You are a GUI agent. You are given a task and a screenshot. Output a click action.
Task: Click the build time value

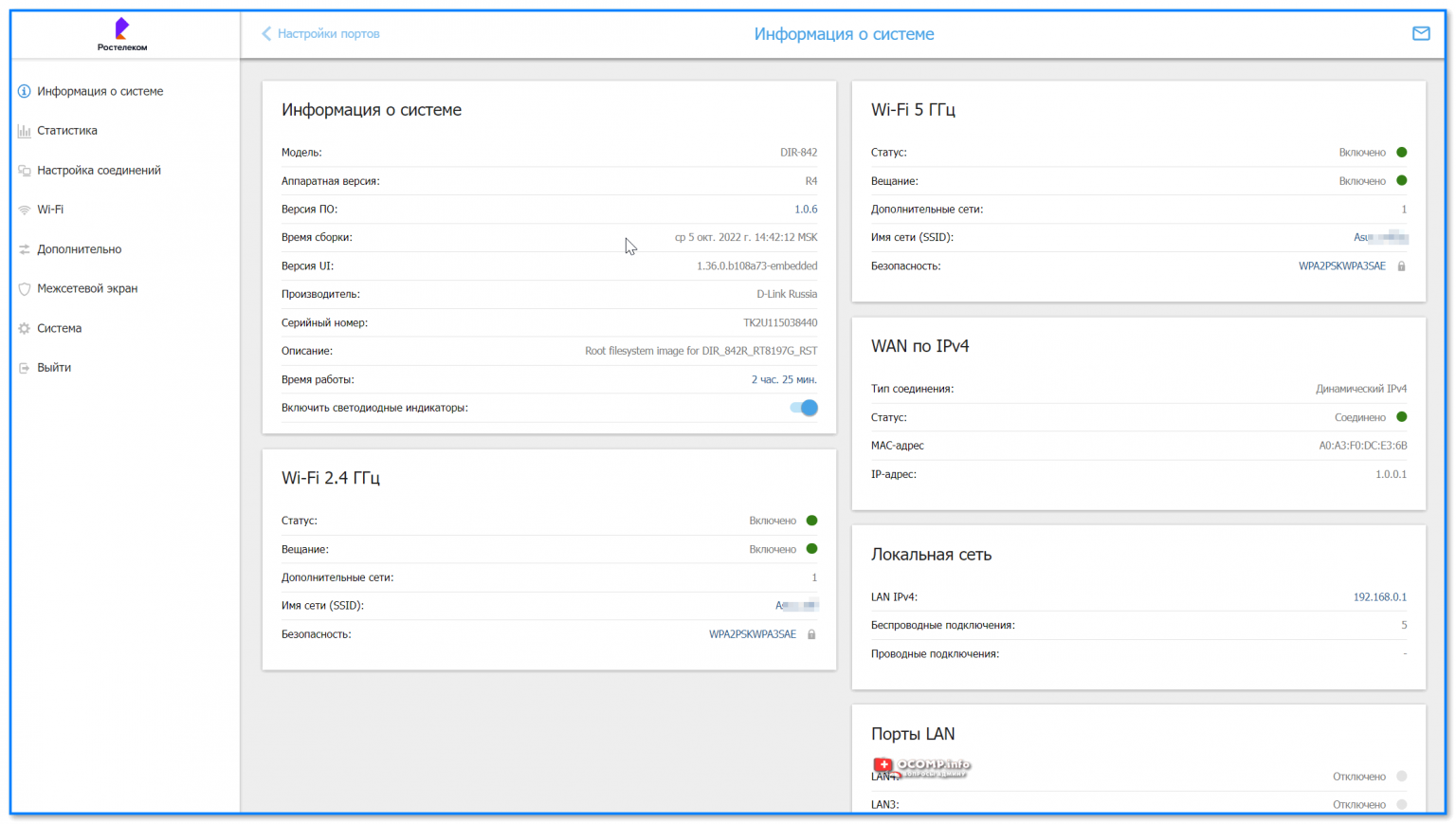coord(746,238)
